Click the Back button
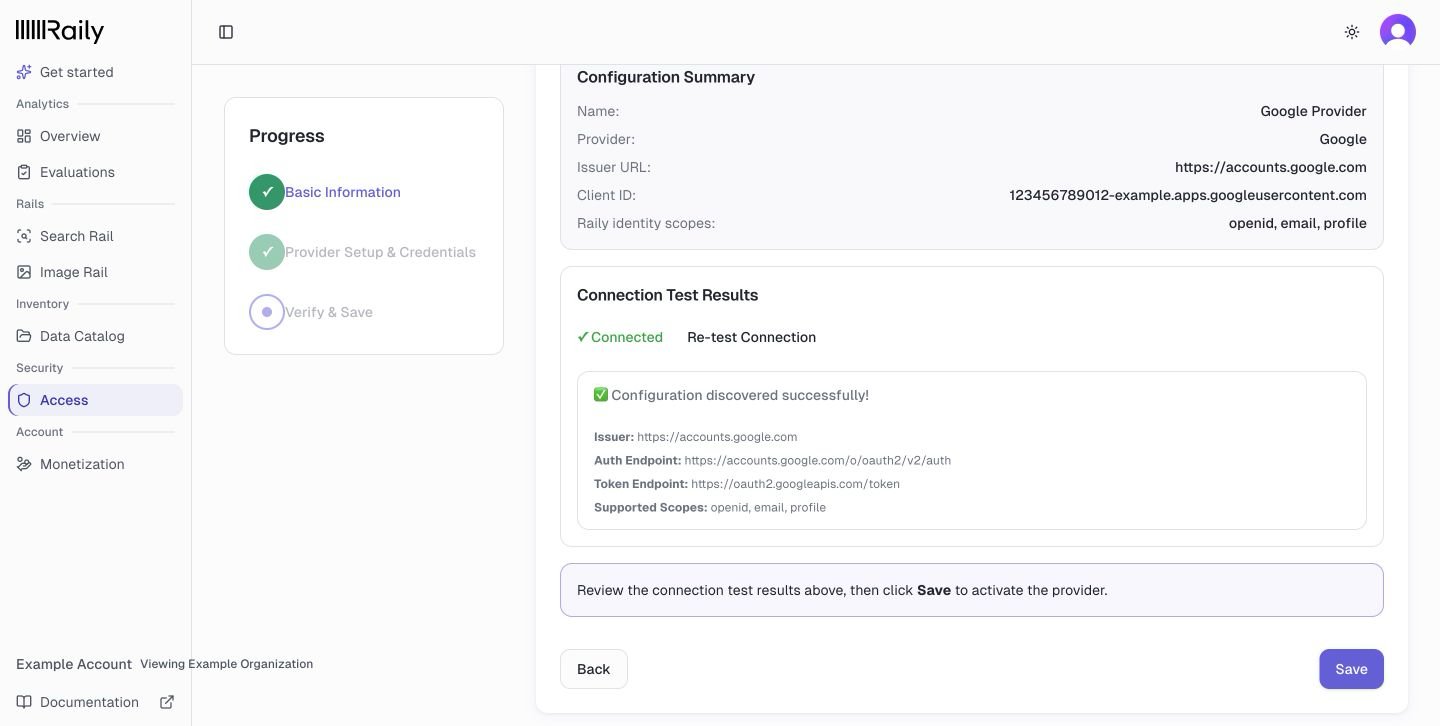The image size is (1440, 726). point(594,669)
